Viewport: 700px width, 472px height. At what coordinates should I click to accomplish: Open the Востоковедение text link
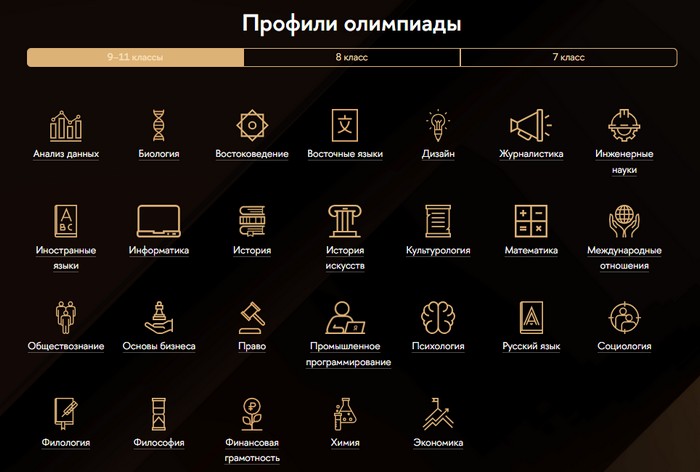click(252, 154)
